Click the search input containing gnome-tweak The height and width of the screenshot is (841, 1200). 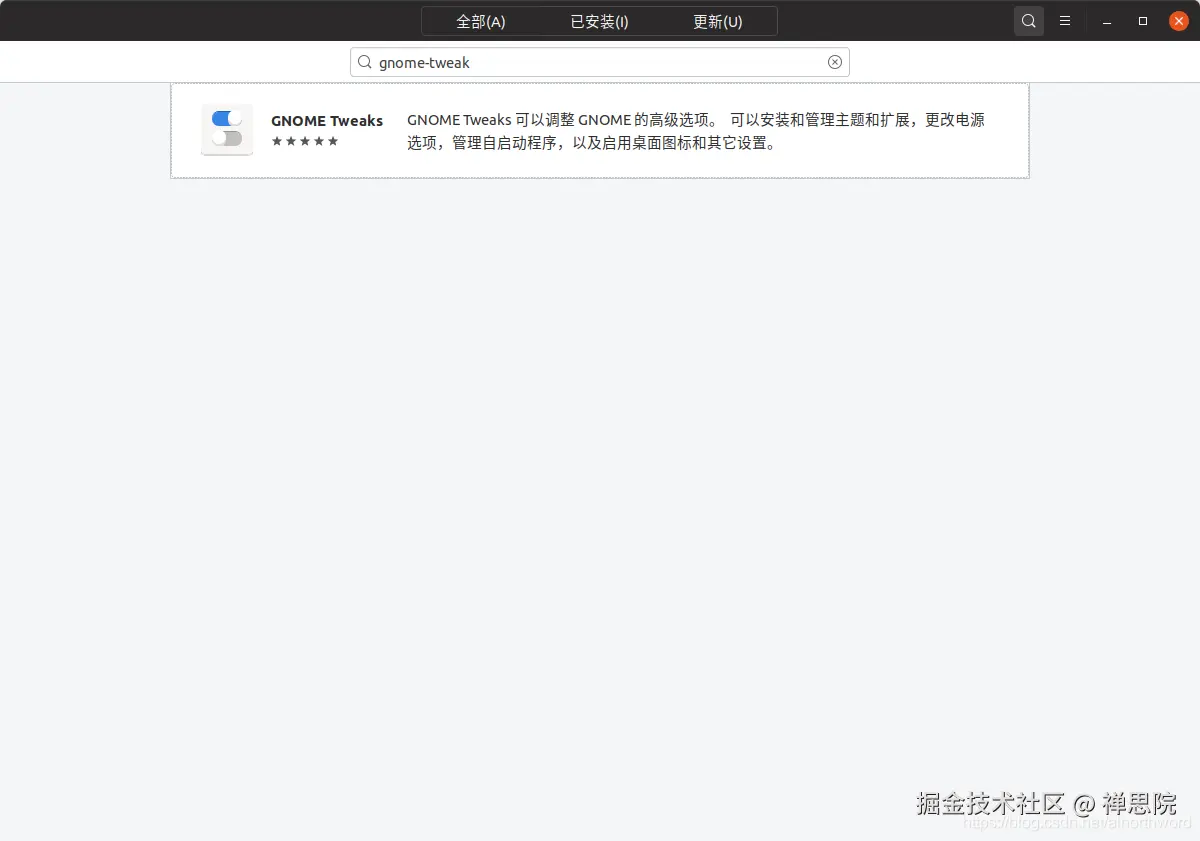(x=600, y=62)
